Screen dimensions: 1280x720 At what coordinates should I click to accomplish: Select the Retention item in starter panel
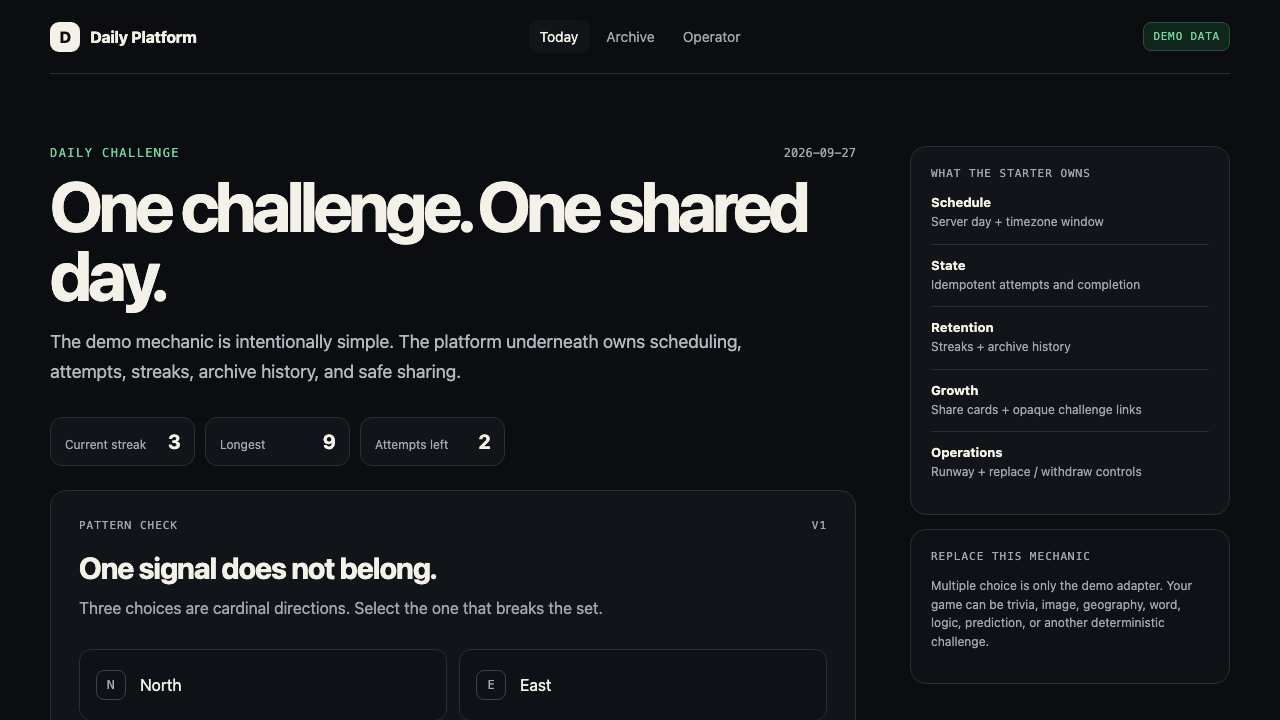click(x=1070, y=337)
